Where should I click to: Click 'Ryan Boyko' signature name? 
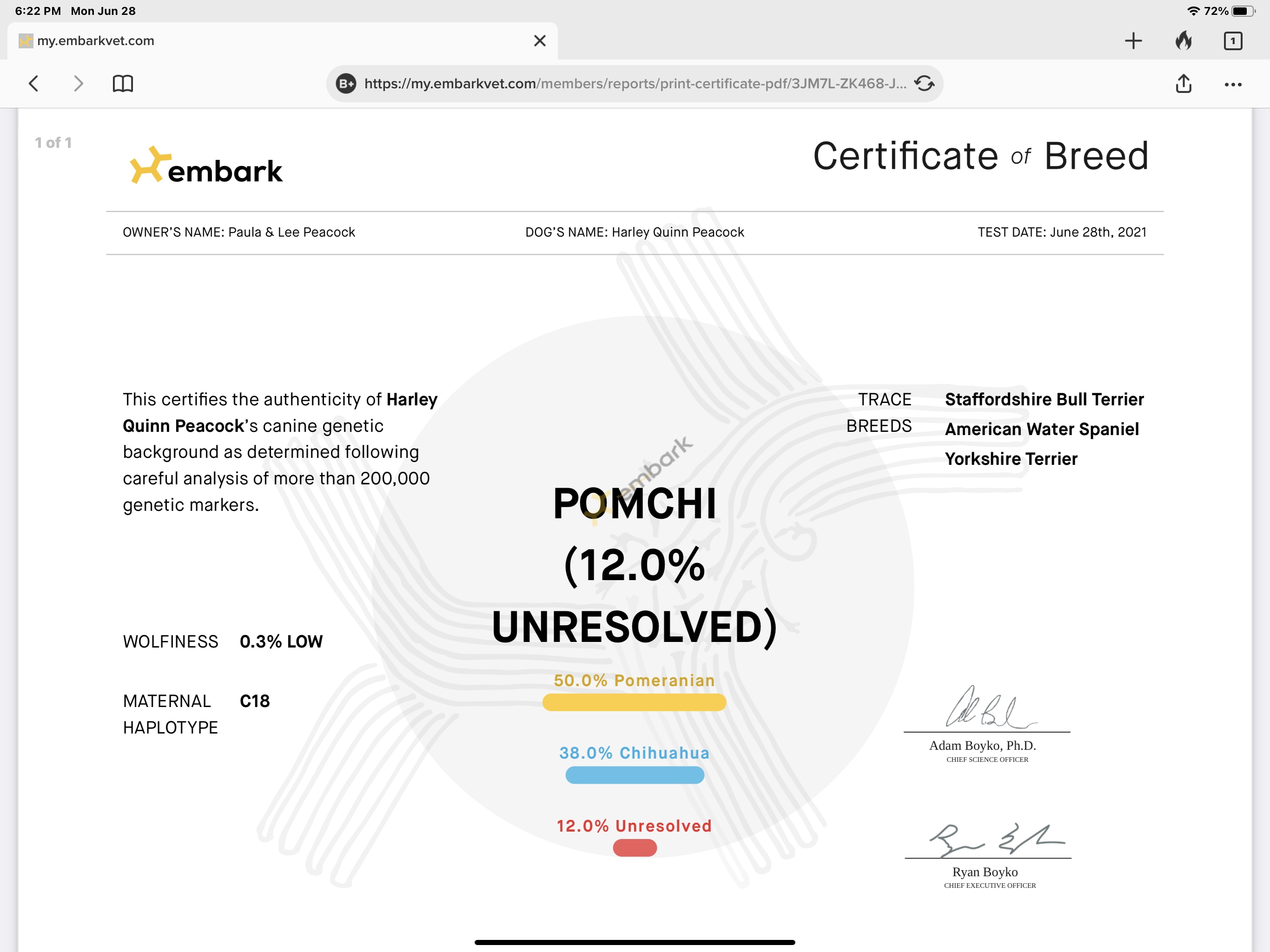985,872
